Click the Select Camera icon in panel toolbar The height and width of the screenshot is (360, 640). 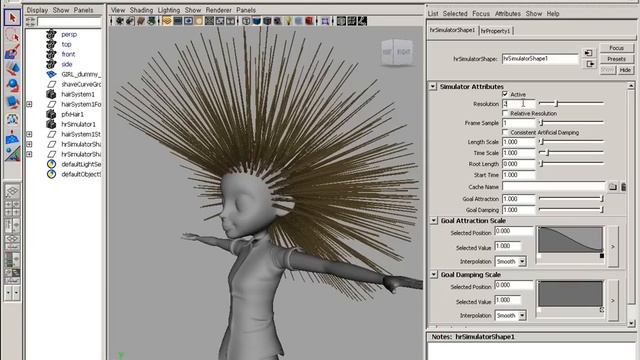point(120,21)
